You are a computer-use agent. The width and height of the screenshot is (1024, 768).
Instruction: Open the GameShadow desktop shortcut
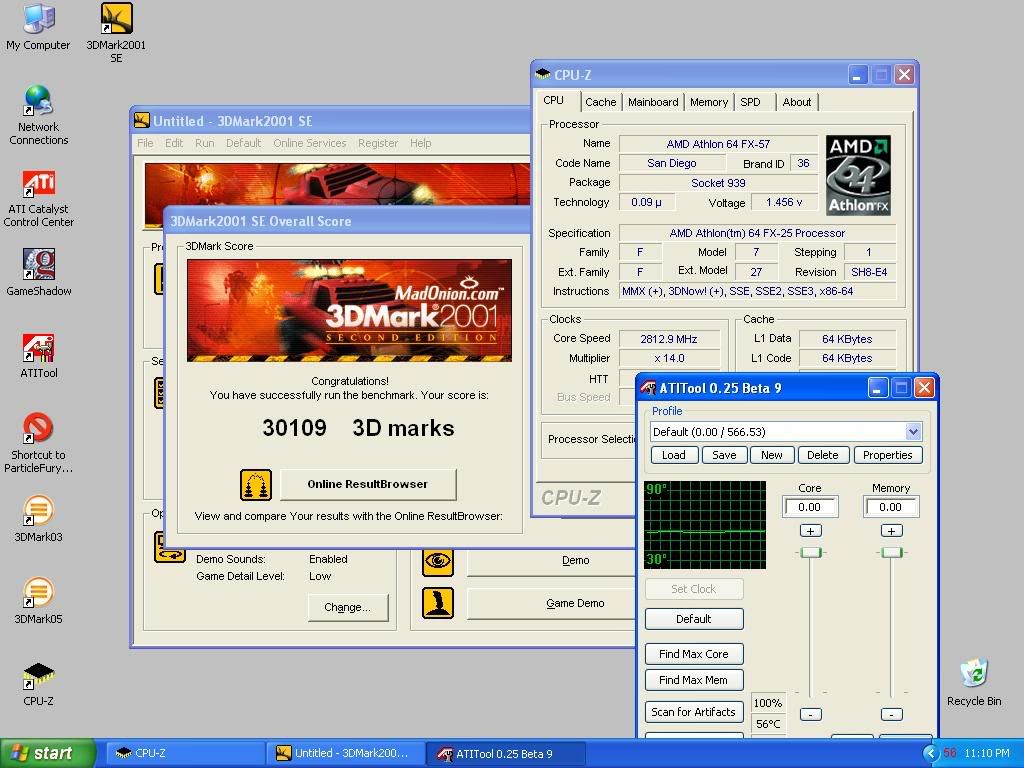click(38, 266)
